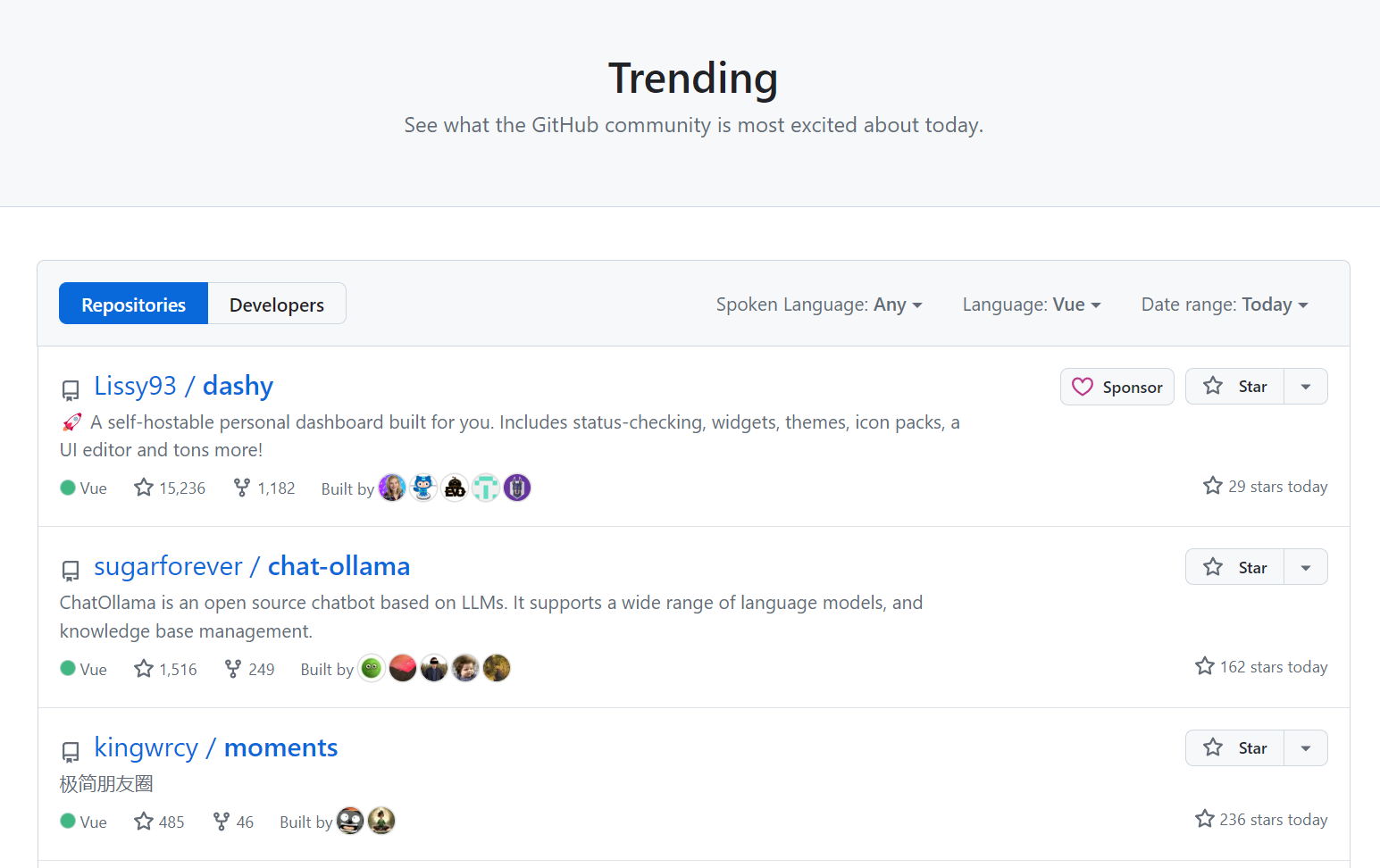Open the Language: Vue dropdown
This screenshot has width=1380, height=868.
pos(1031,305)
